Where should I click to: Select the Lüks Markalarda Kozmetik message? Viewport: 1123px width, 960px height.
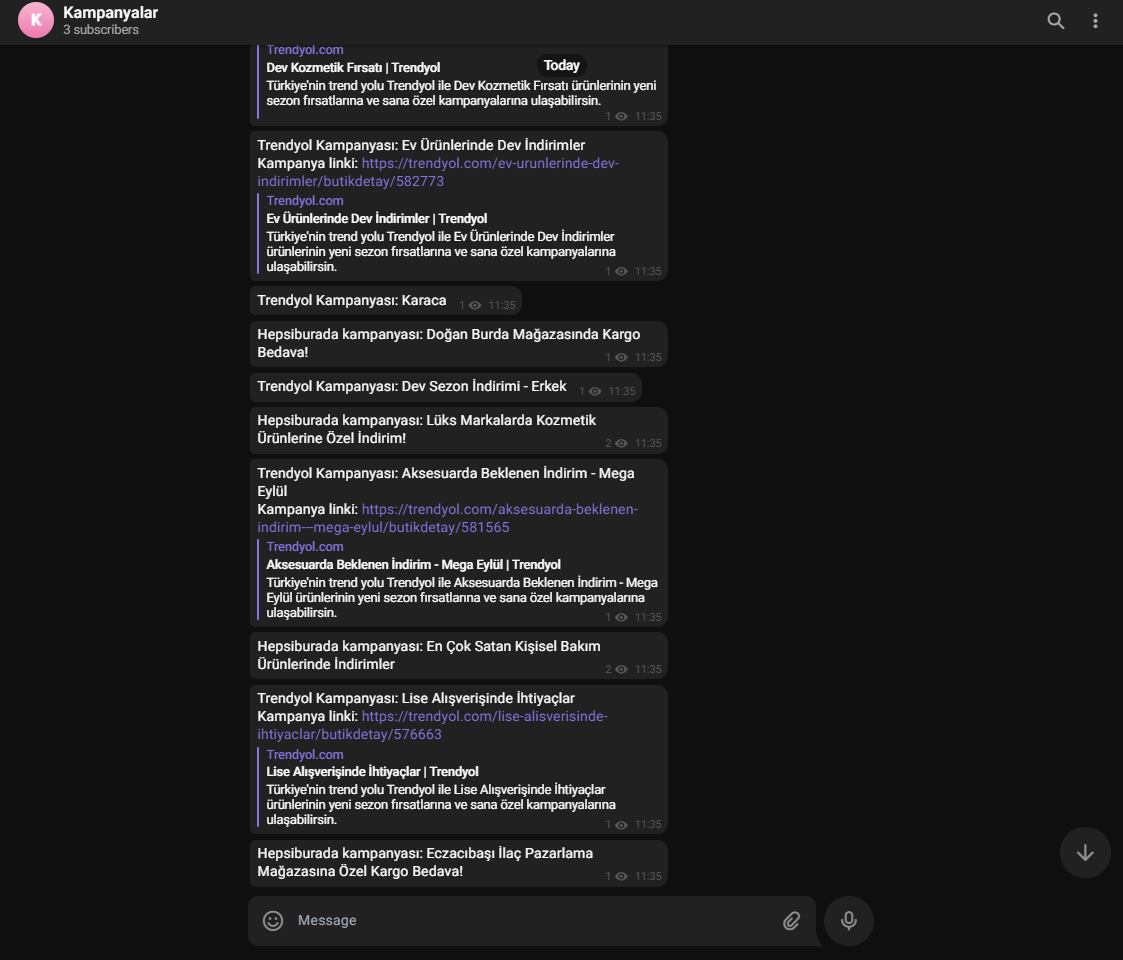tap(458, 430)
